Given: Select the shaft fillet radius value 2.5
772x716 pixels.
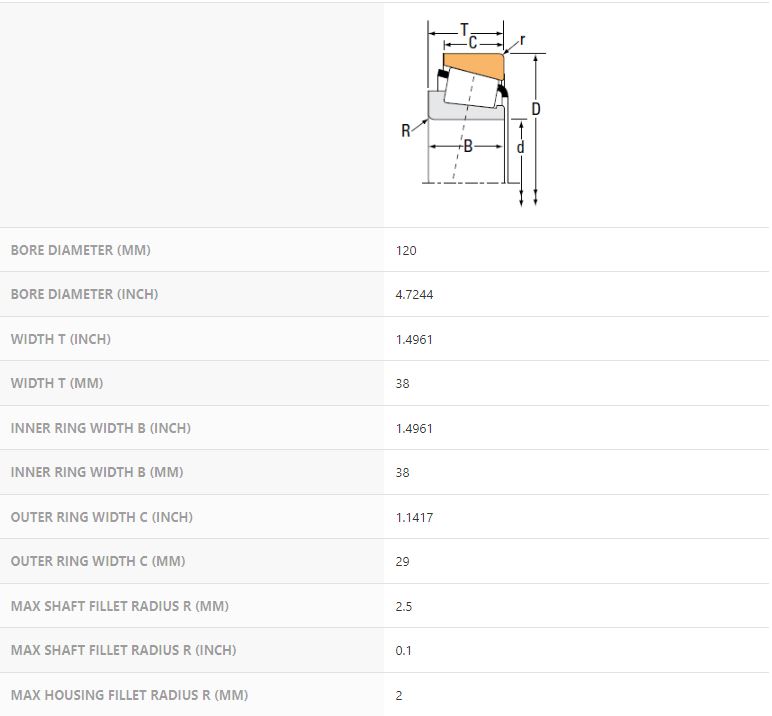Looking at the screenshot, I should coord(404,606).
